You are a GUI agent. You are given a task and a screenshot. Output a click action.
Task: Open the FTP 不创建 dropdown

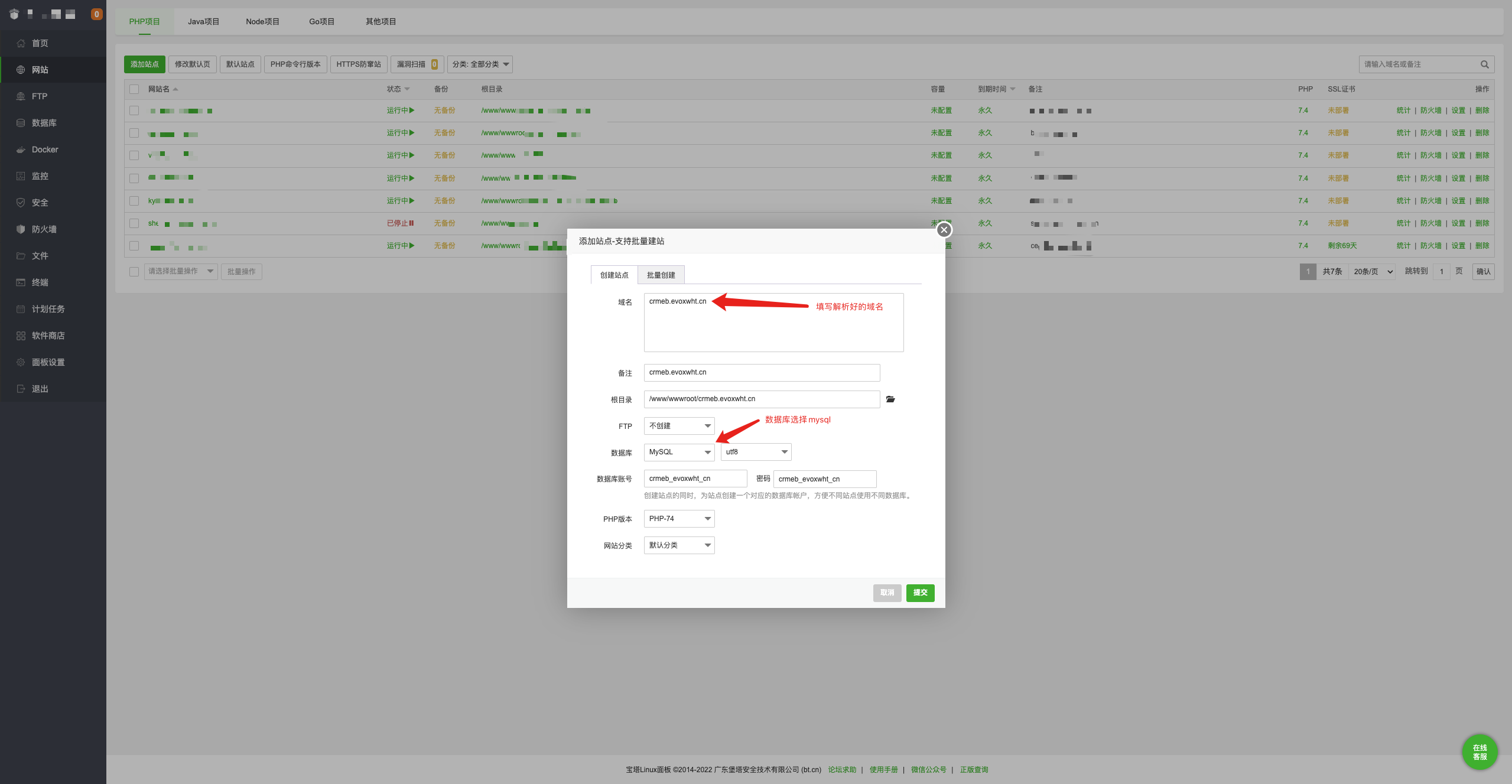point(678,425)
